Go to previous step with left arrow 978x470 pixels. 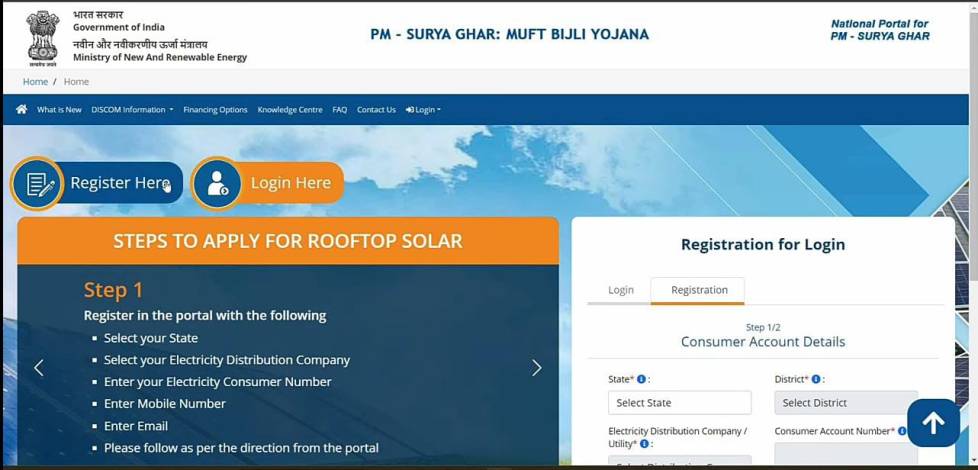[x=39, y=368]
